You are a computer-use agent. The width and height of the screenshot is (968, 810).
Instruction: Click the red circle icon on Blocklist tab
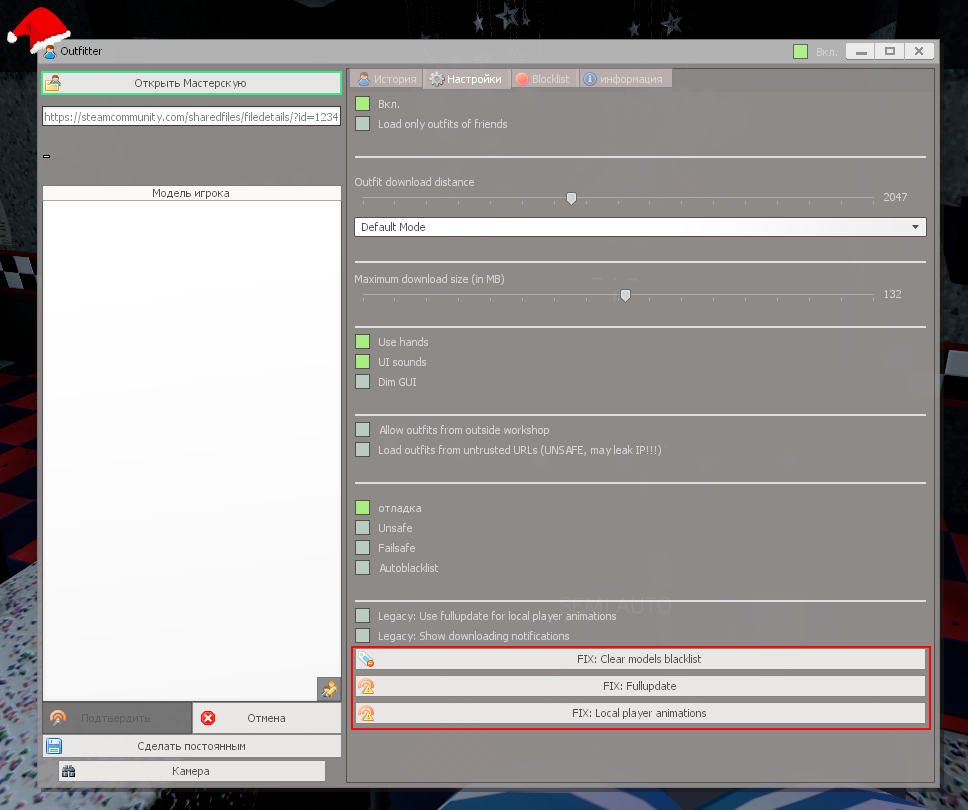[x=522, y=79]
